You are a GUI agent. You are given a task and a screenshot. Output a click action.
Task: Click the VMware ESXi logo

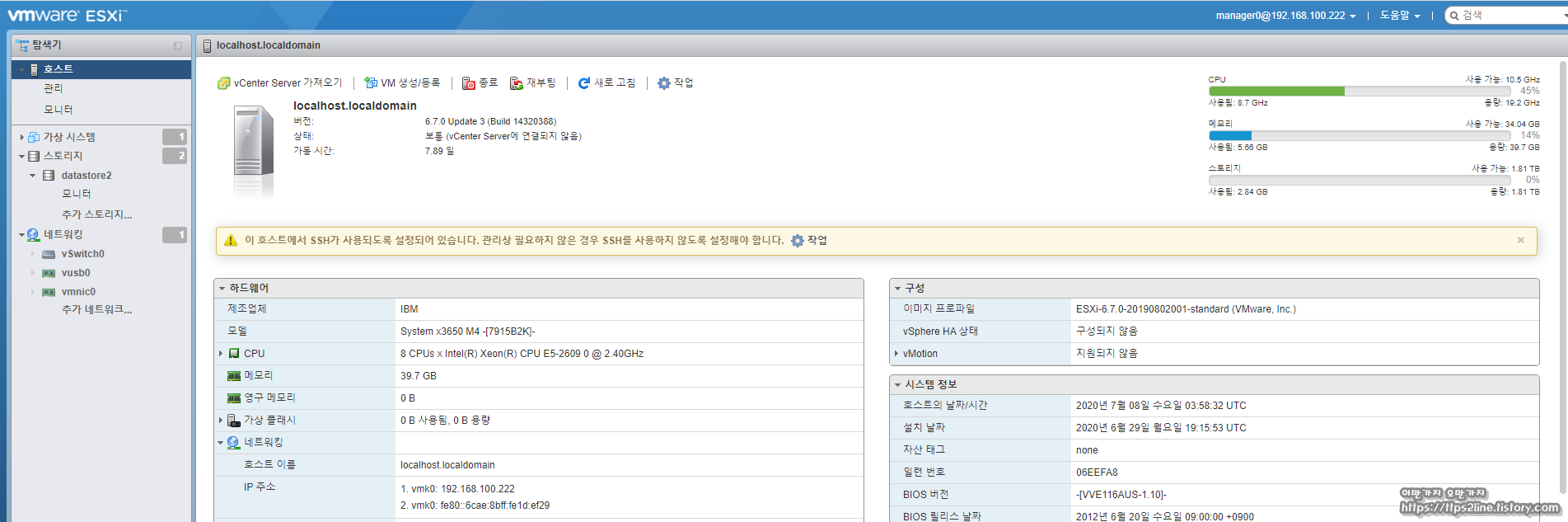pyautogui.click(x=68, y=16)
